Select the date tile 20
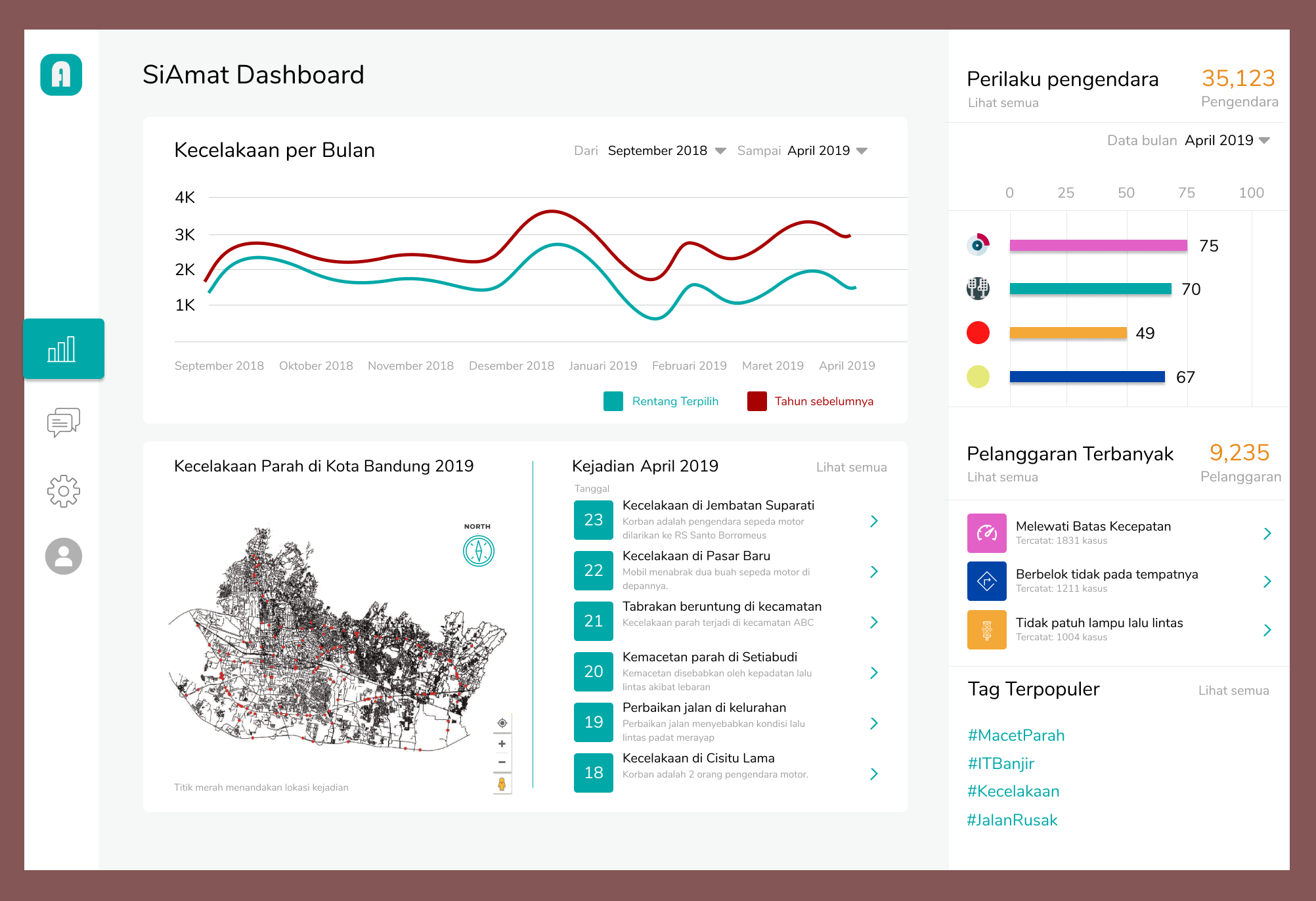This screenshot has width=1316, height=901. [594, 671]
